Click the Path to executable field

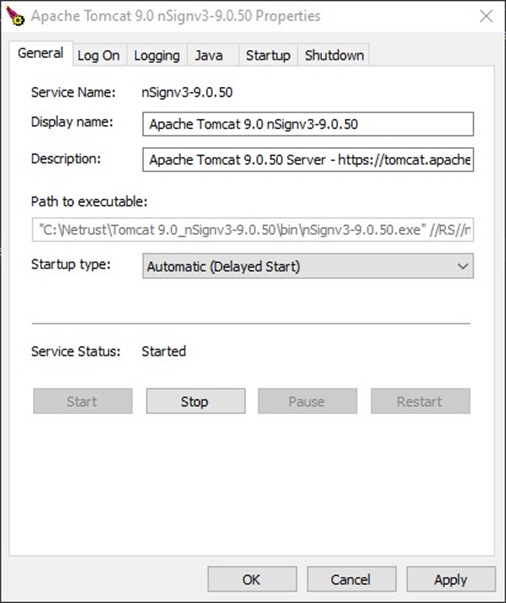[x=253, y=230]
